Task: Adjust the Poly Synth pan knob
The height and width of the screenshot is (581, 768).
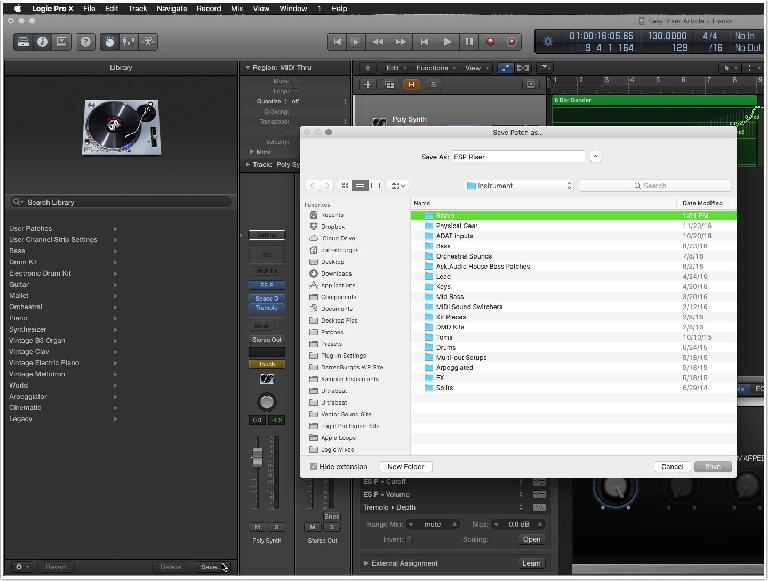Action: (266, 402)
